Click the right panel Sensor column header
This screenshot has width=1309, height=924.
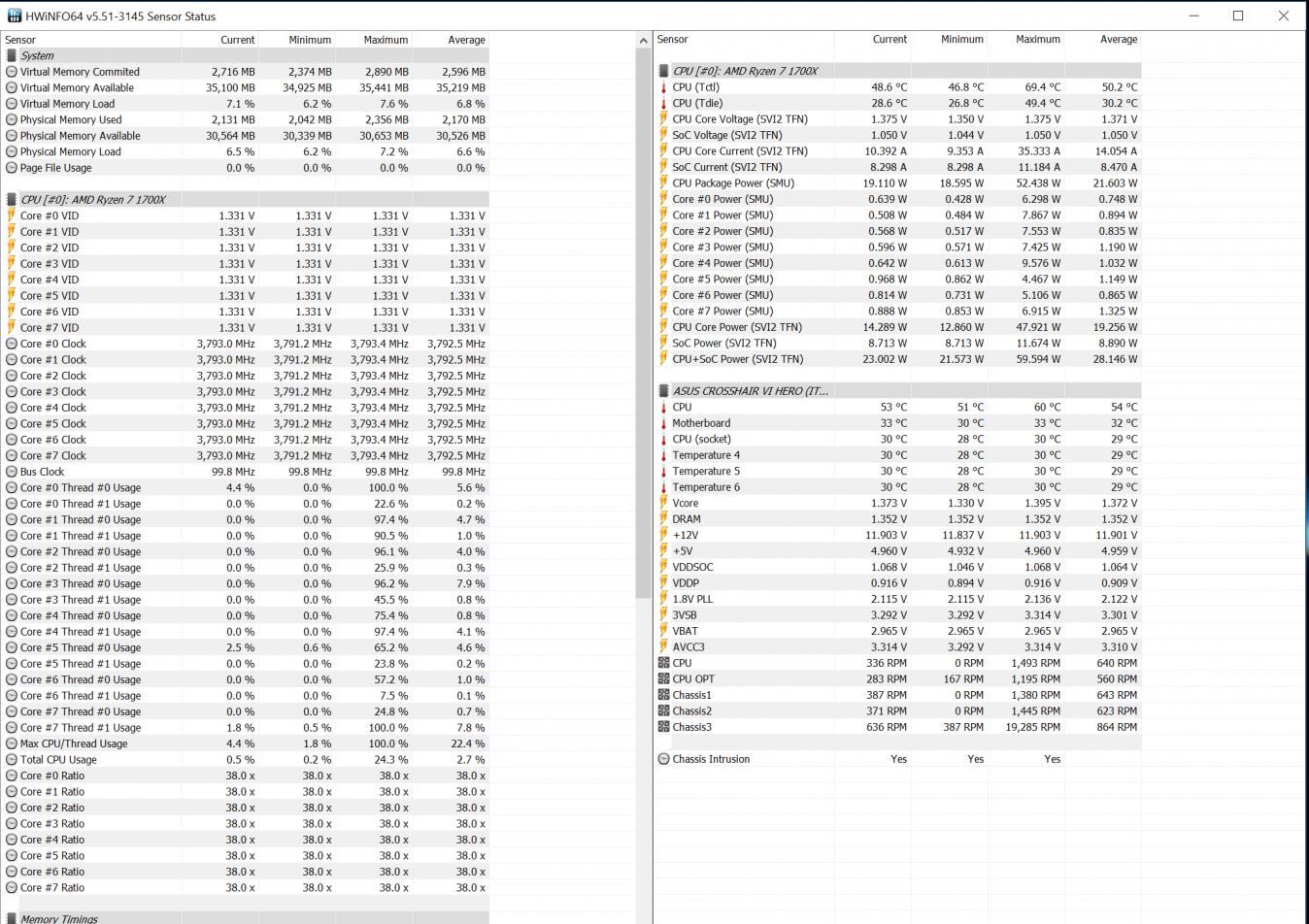click(x=744, y=40)
